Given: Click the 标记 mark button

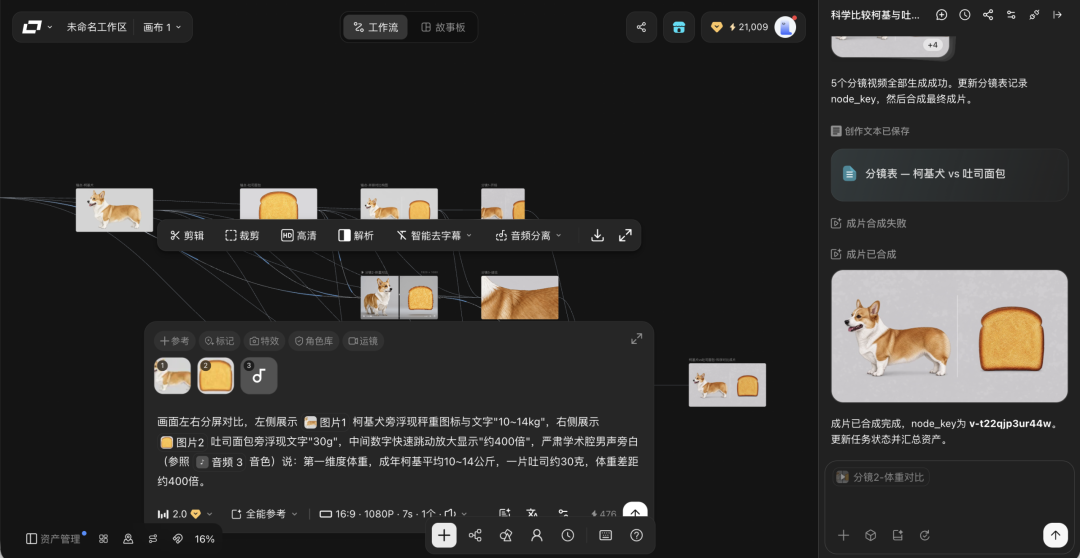Looking at the screenshot, I should (x=219, y=341).
